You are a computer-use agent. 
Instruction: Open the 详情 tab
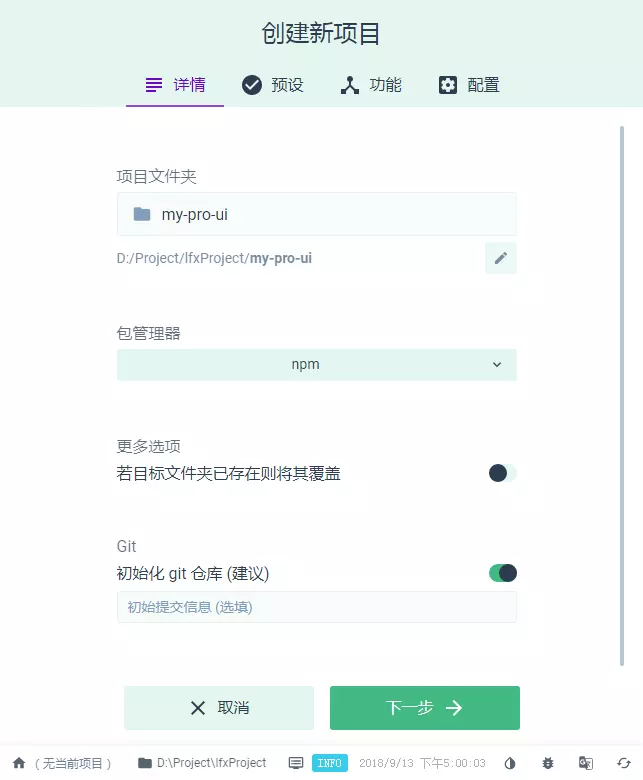pos(175,85)
